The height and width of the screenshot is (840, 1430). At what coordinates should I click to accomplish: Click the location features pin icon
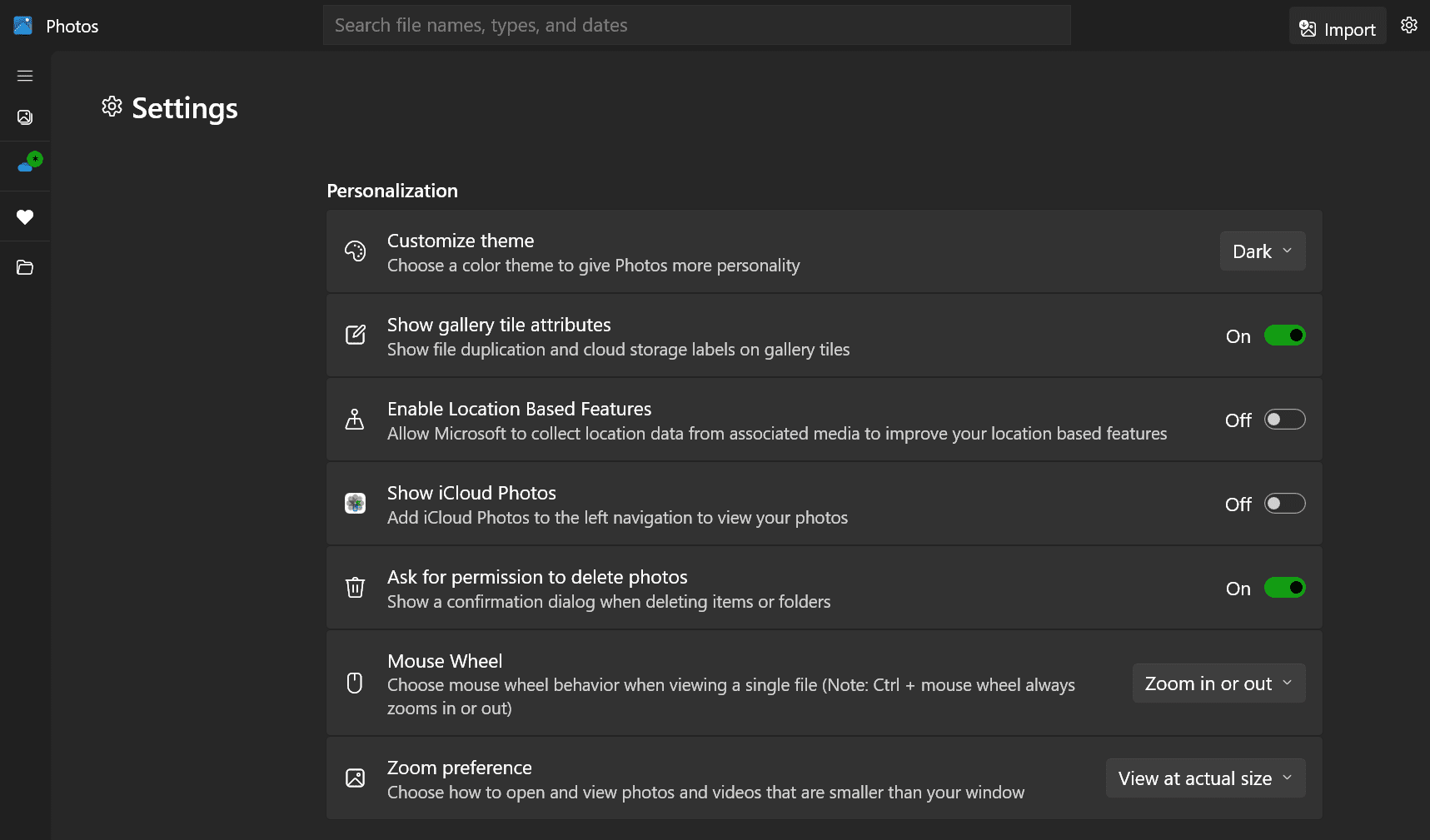click(355, 419)
